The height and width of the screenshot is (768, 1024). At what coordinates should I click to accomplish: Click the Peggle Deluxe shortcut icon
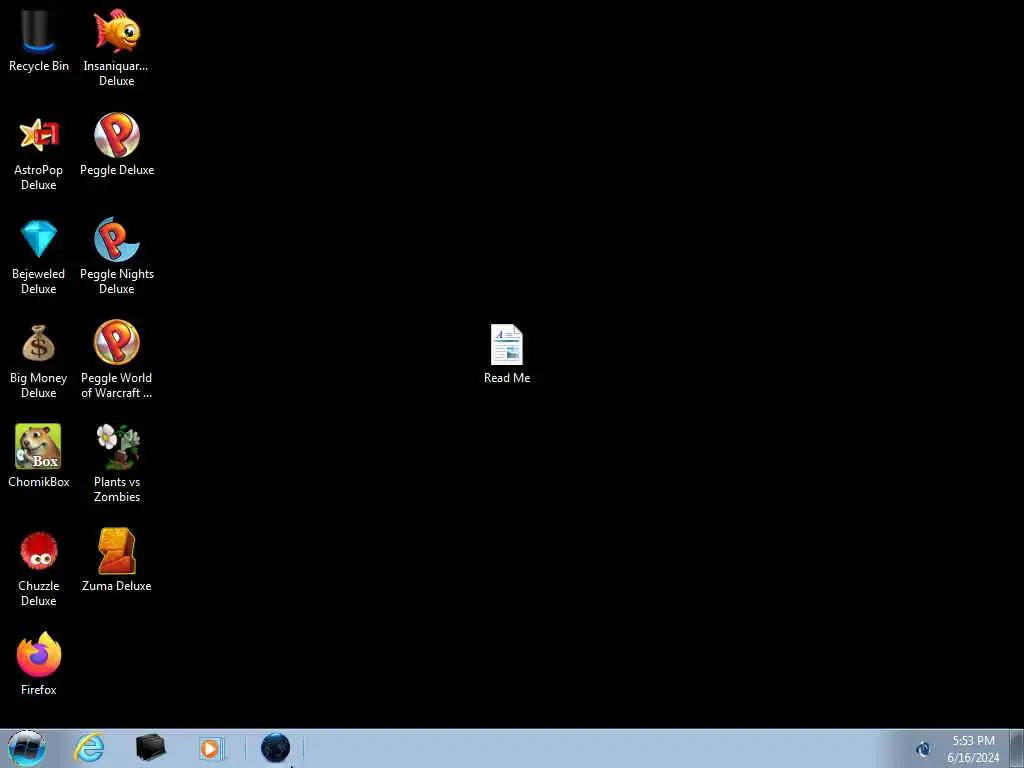click(117, 135)
